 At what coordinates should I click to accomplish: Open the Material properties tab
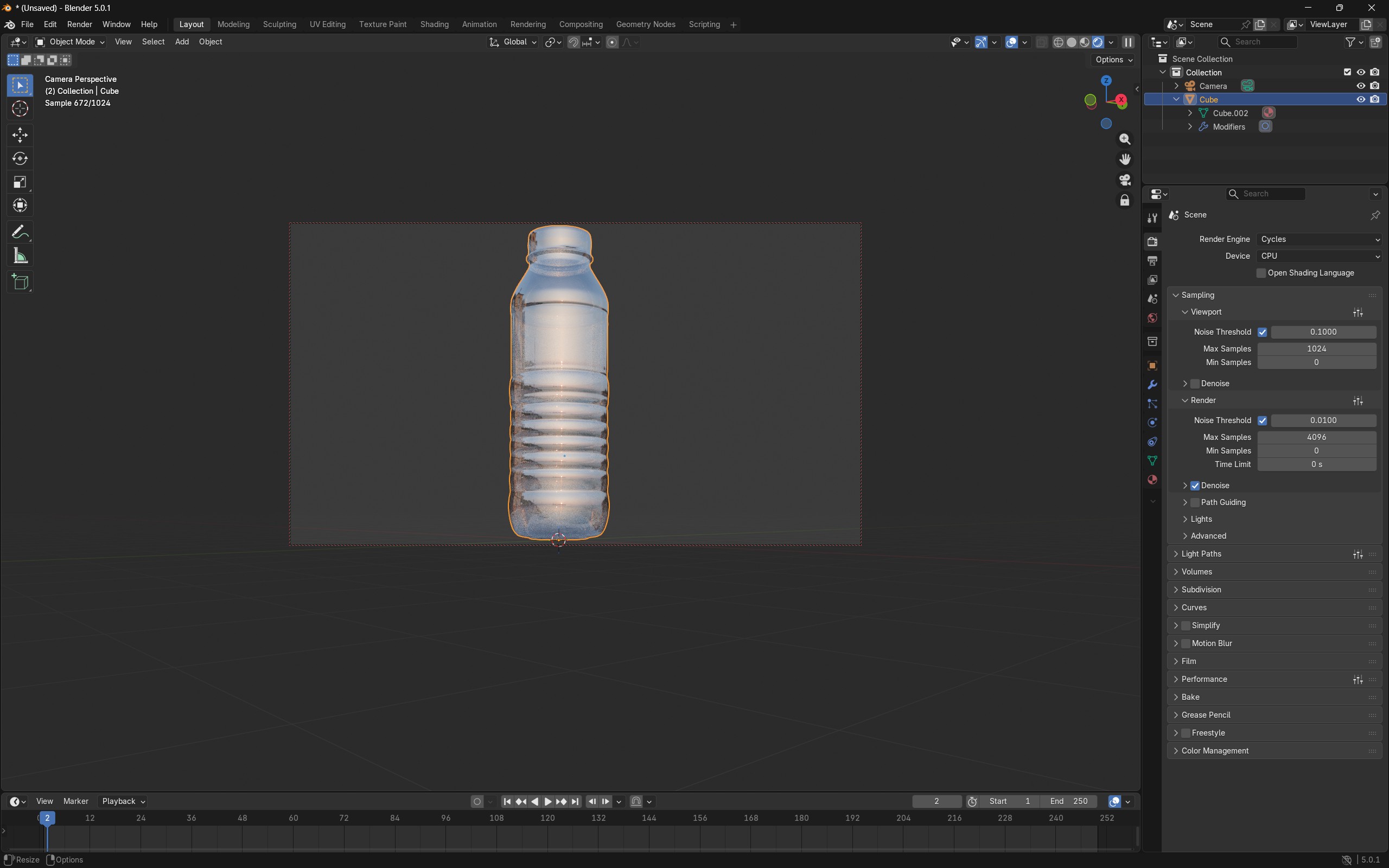[x=1152, y=480]
